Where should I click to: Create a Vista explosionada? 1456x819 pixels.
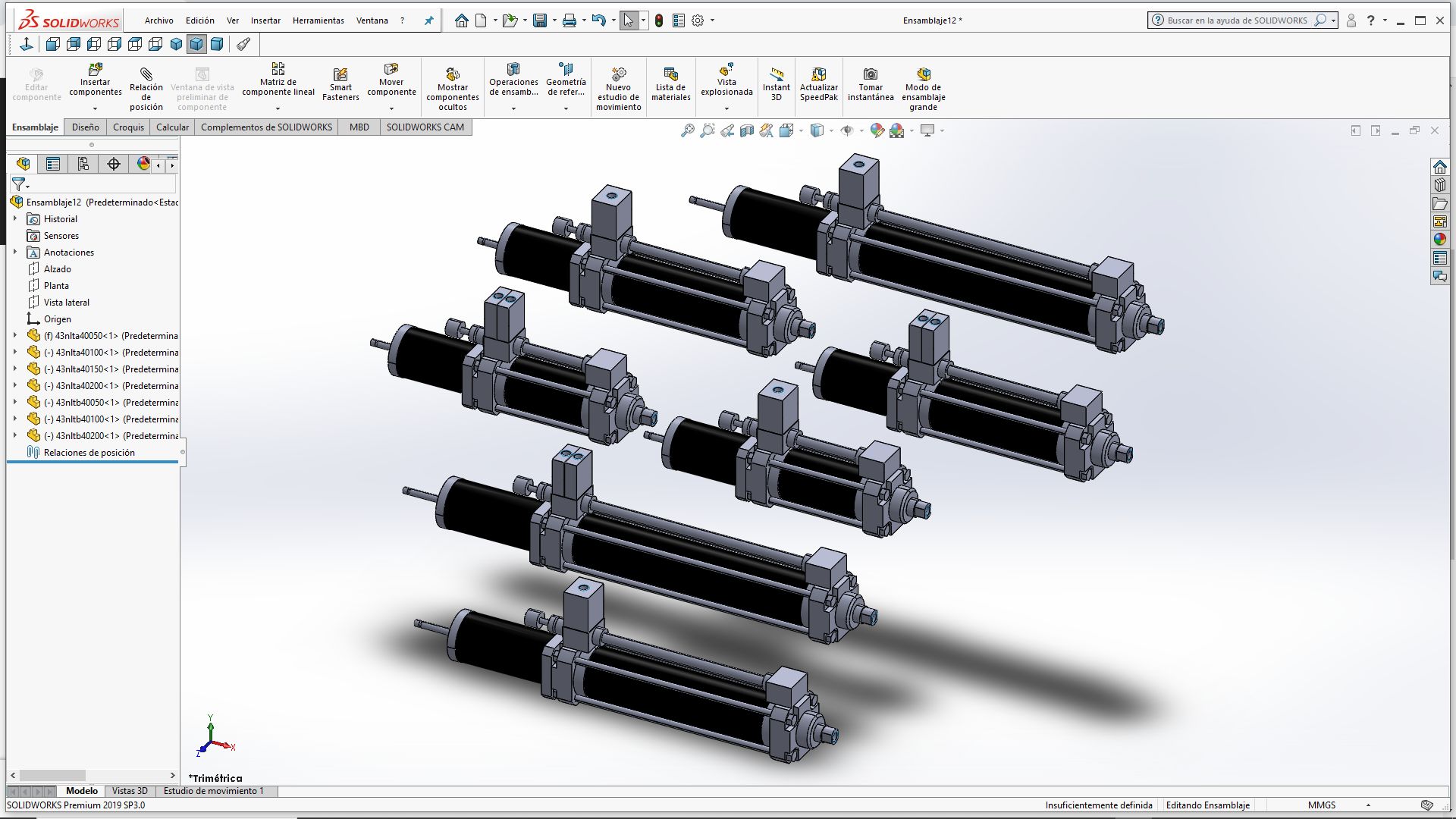[x=726, y=81]
